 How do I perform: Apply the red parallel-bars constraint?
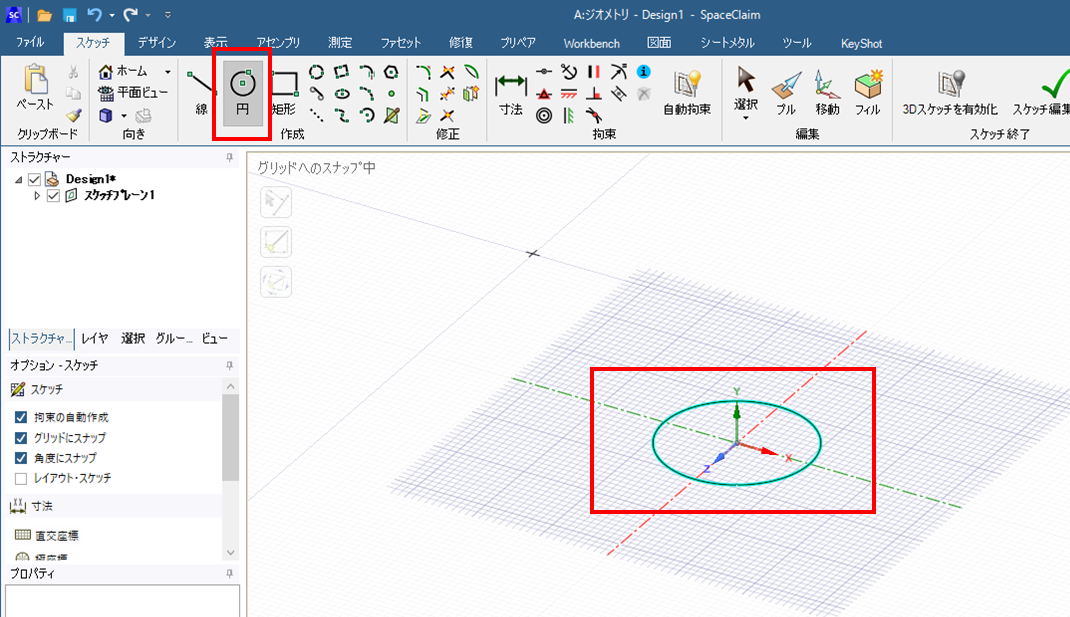pos(594,72)
